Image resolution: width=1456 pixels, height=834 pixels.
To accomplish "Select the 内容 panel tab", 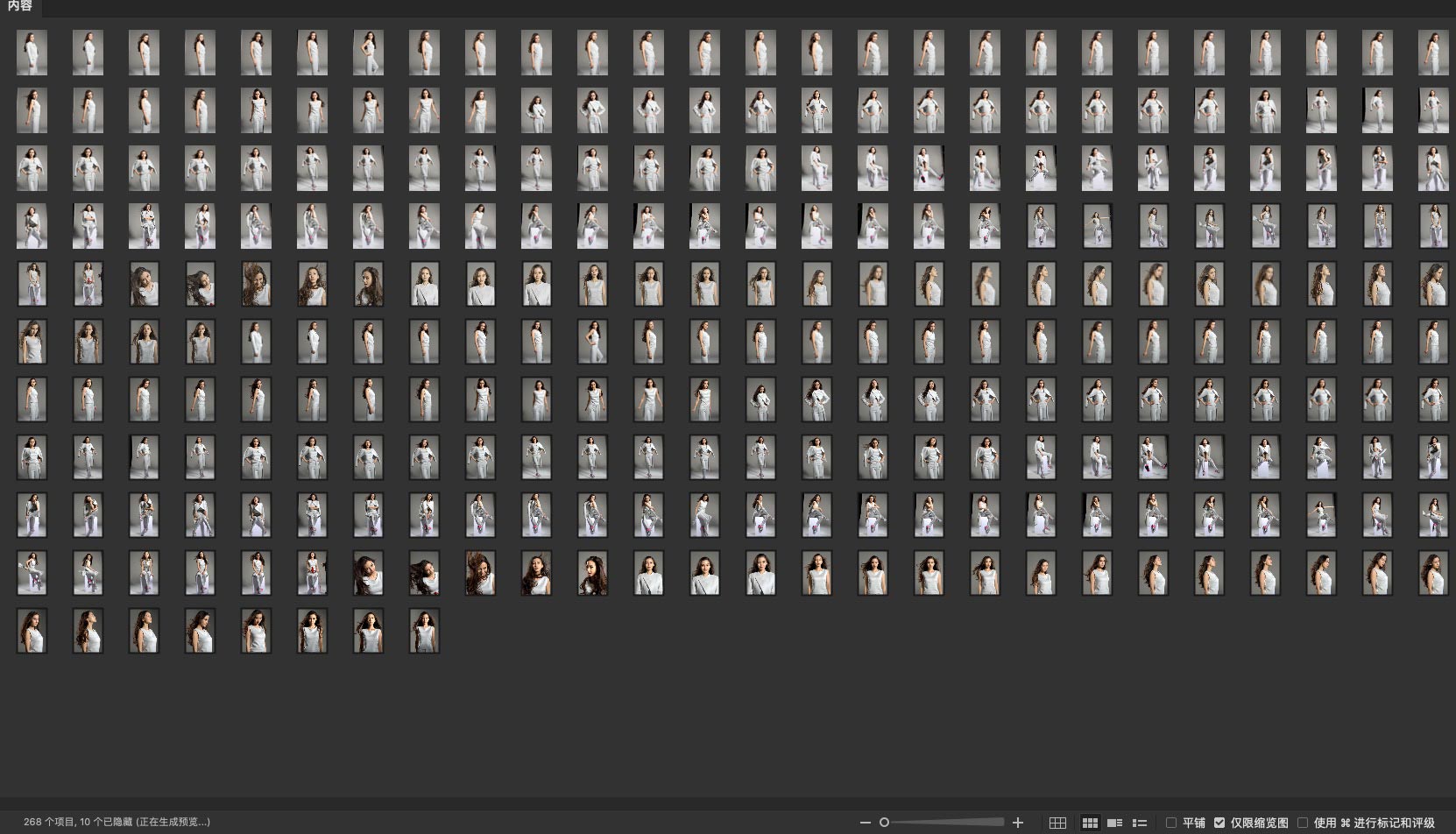I will (x=20, y=7).
